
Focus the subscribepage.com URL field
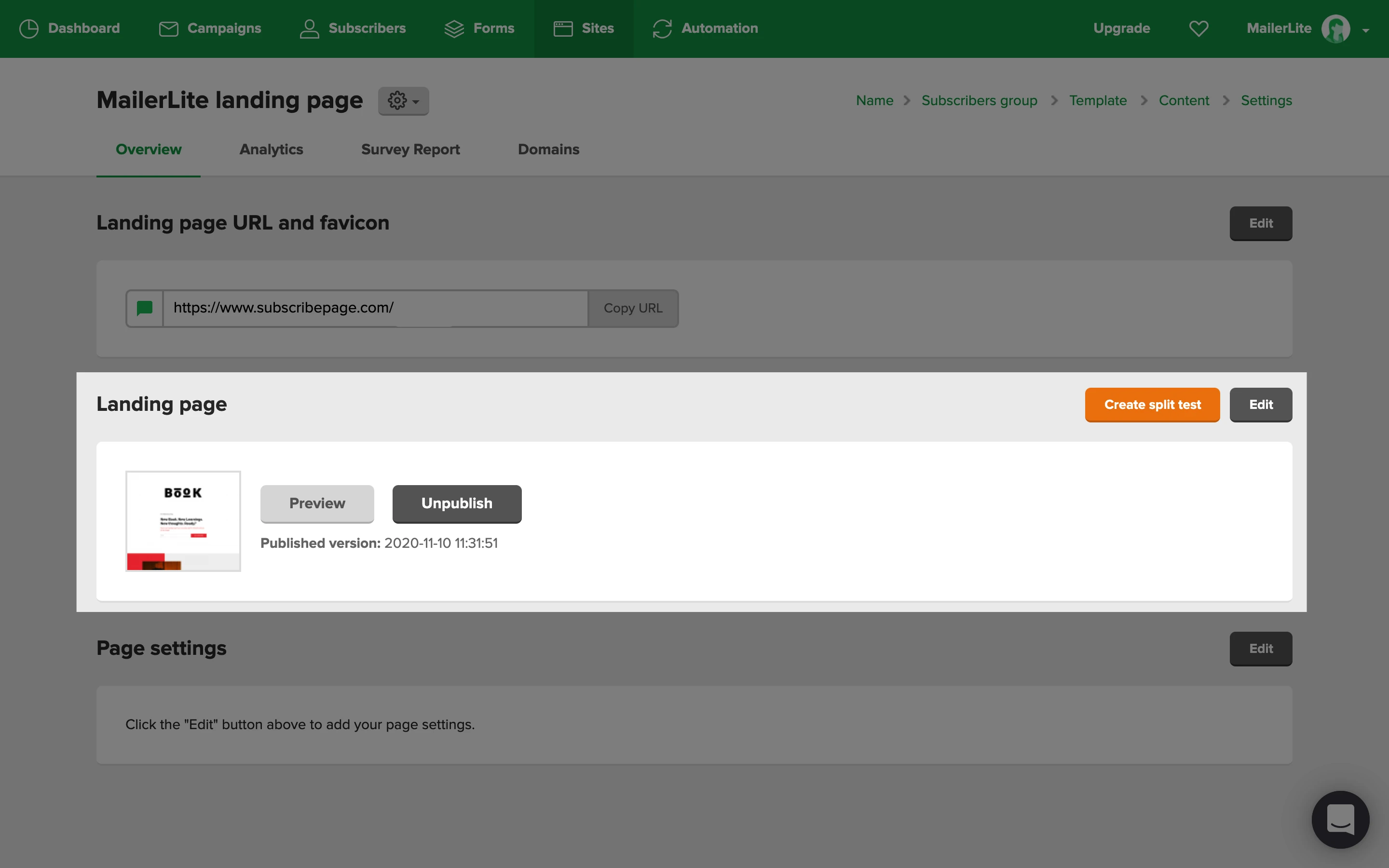tap(375, 308)
